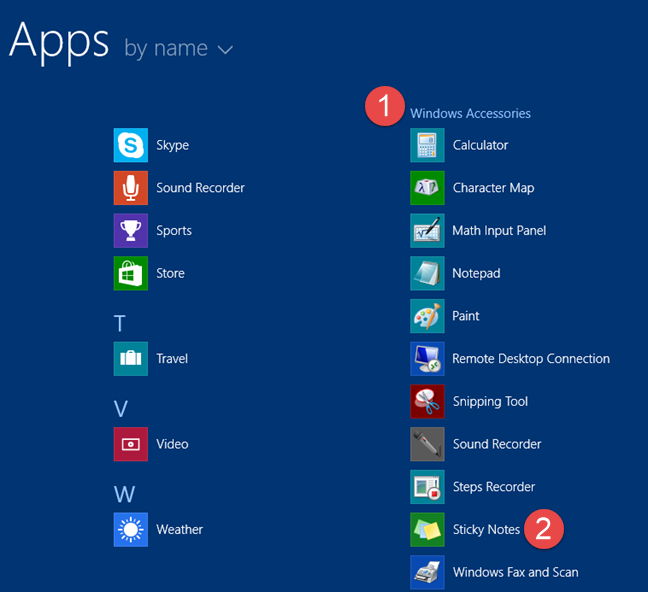Click the Character Map text label
The width and height of the screenshot is (648, 592).
tap(493, 188)
